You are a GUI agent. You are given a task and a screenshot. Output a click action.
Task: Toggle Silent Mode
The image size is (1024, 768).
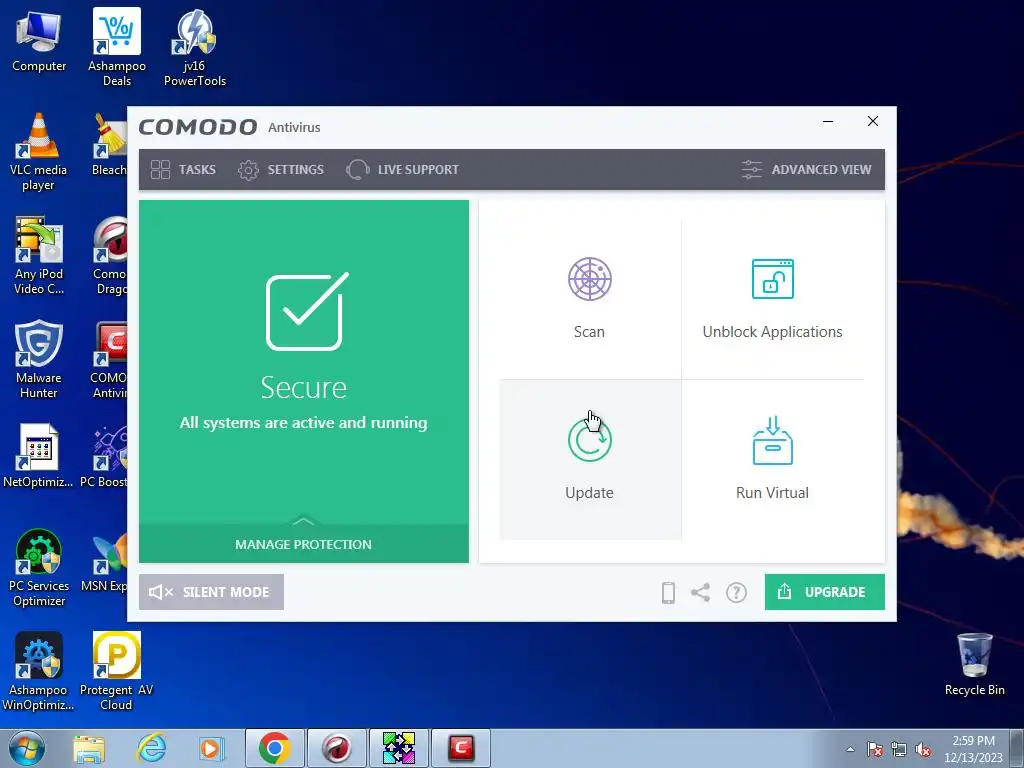[x=211, y=592]
